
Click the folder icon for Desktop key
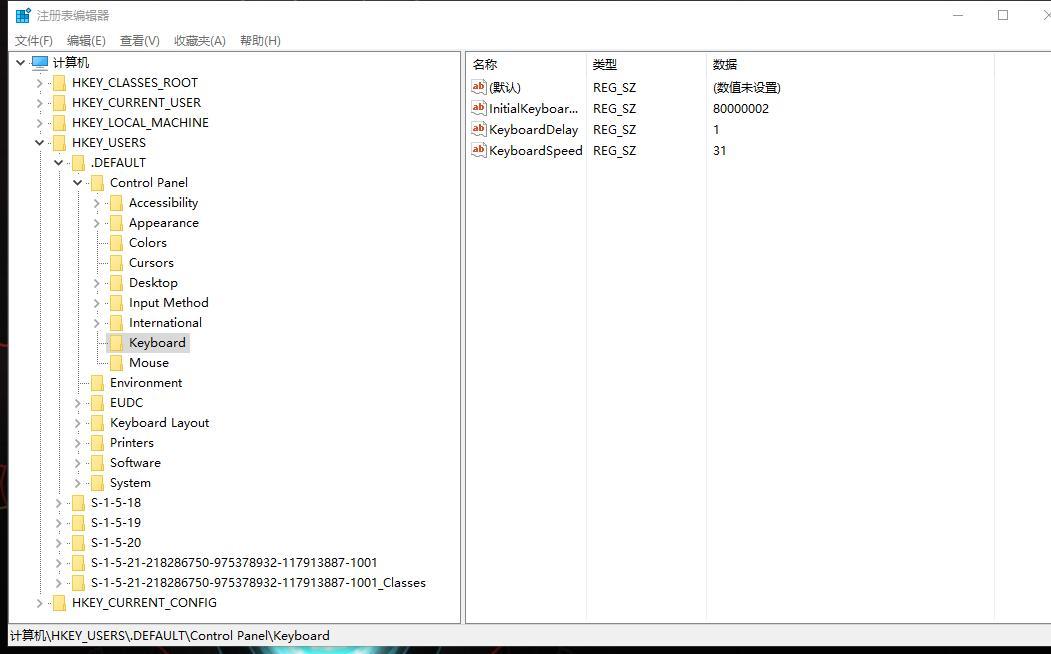coord(117,282)
